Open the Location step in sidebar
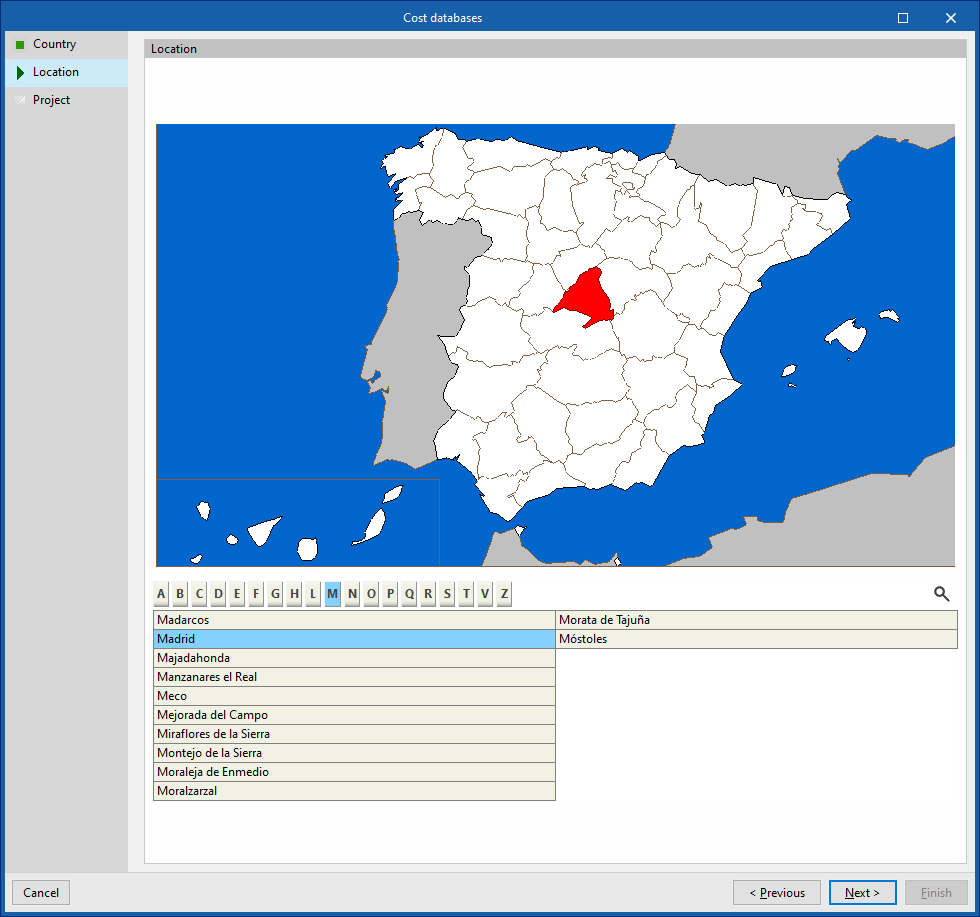 pos(67,73)
